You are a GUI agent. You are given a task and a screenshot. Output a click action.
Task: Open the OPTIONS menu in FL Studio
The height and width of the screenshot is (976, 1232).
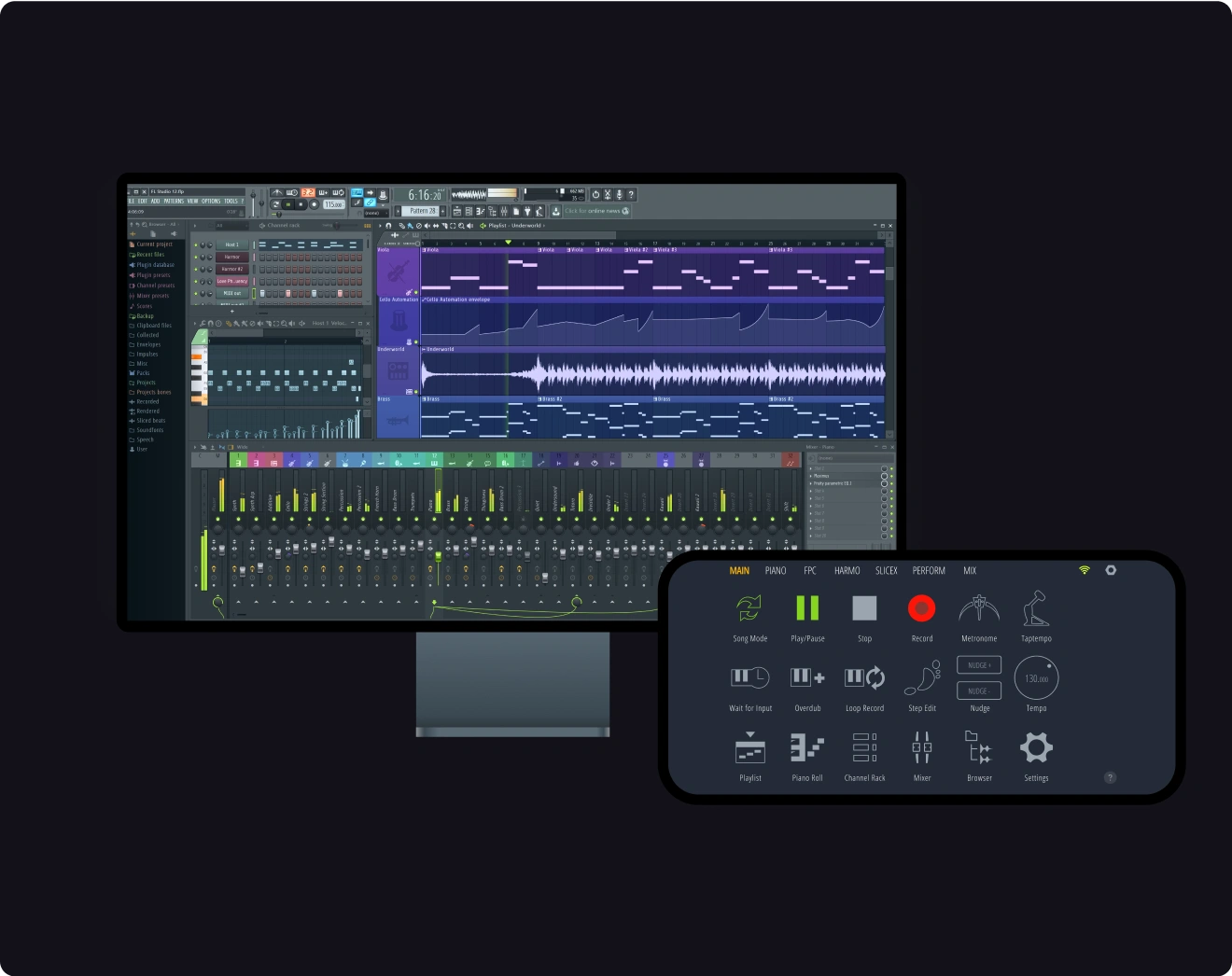[x=211, y=201]
